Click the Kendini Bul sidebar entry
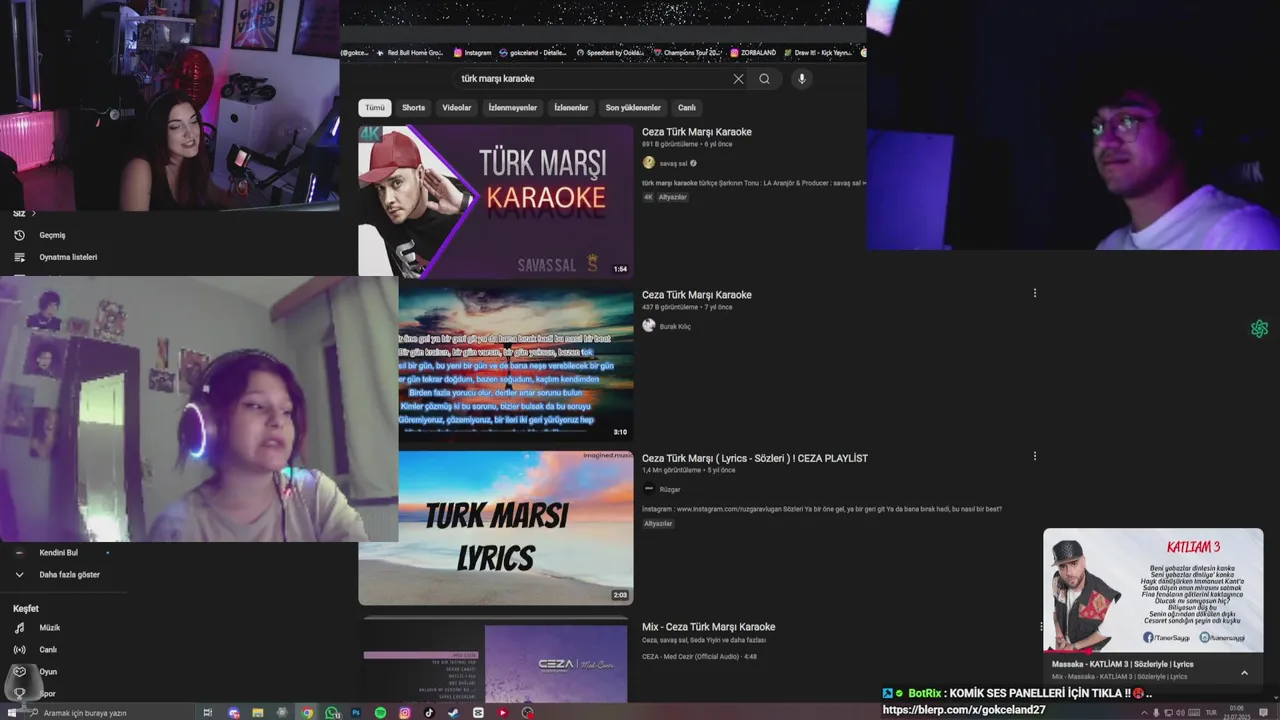Viewport: 1280px width, 720px height. (x=58, y=553)
